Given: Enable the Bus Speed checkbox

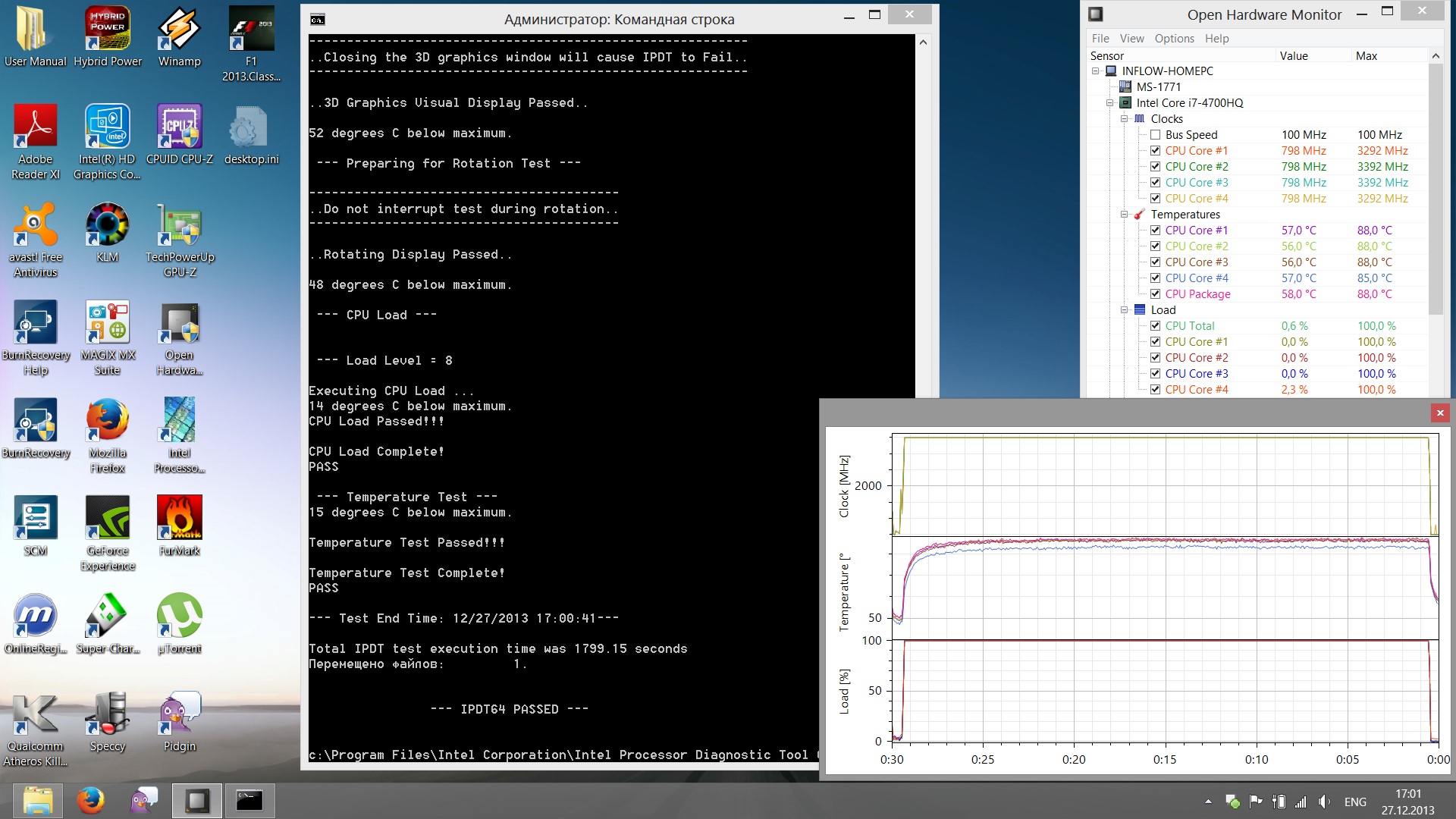Looking at the screenshot, I should click(1155, 135).
